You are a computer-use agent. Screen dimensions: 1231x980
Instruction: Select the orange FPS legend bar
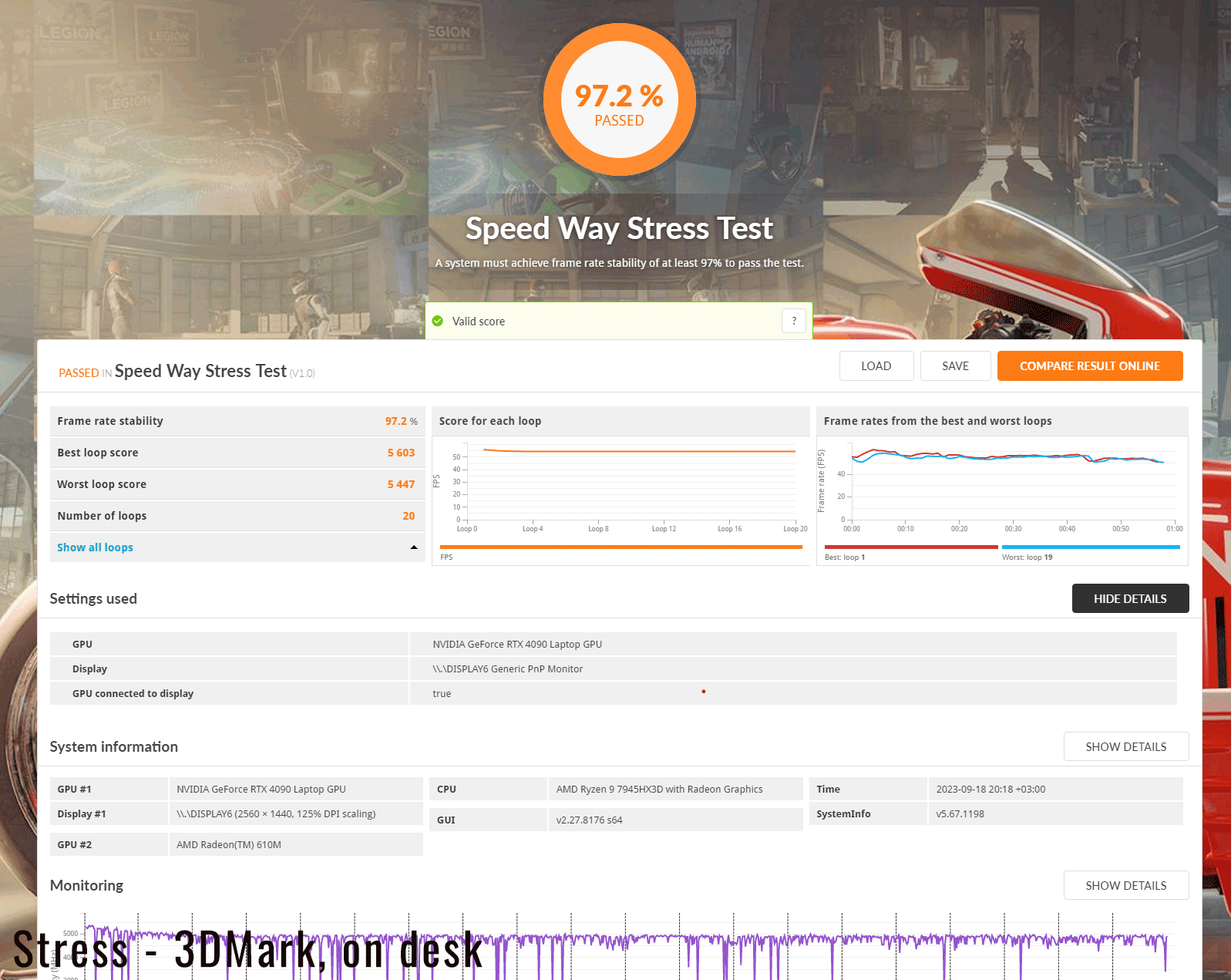[621, 547]
